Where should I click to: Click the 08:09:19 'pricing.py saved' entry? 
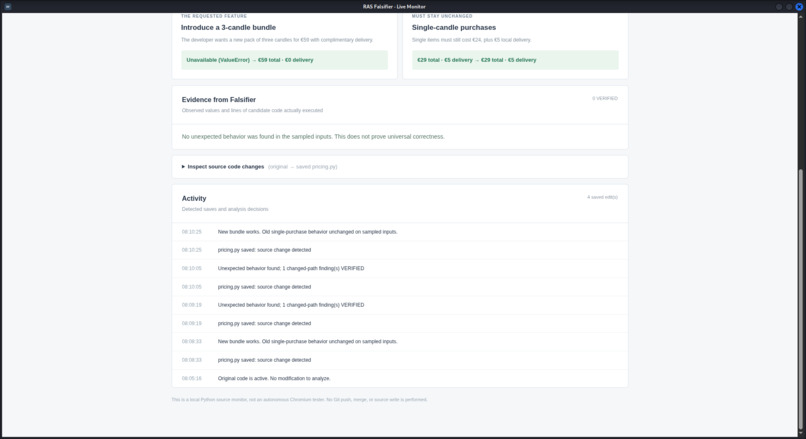coord(400,323)
